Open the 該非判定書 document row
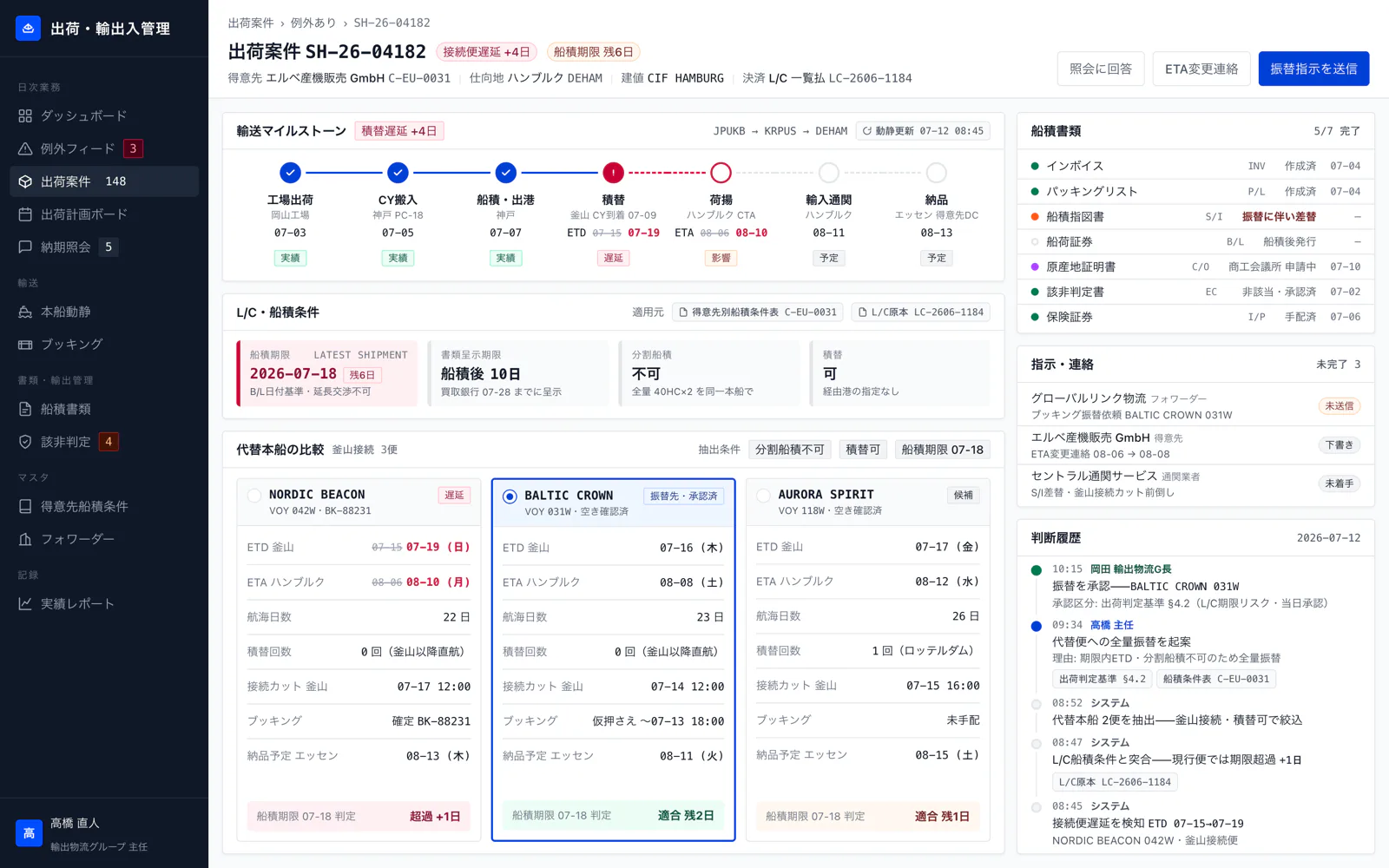This screenshot has width=1389, height=868. click(x=1195, y=292)
